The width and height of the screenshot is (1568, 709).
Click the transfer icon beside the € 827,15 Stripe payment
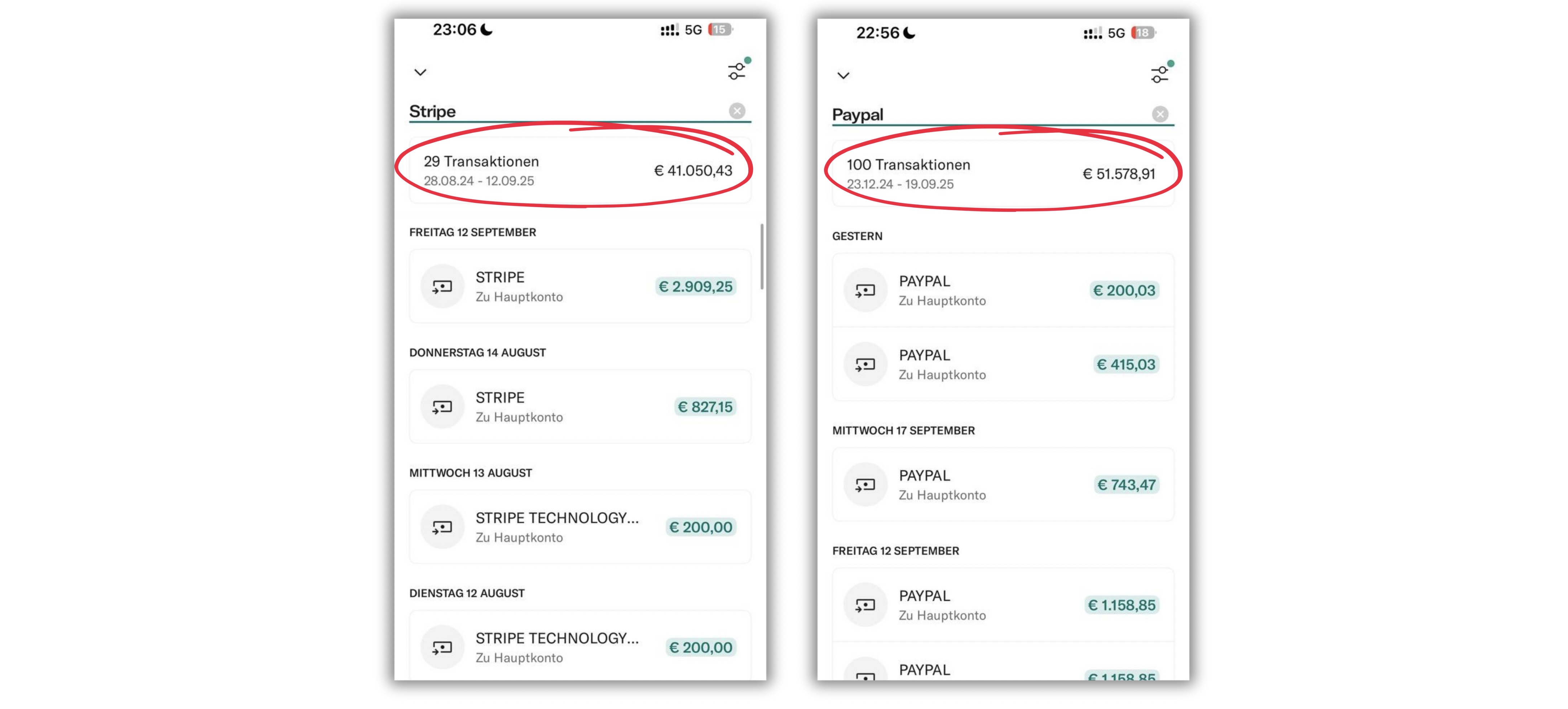pyautogui.click(x=442, y=407)
